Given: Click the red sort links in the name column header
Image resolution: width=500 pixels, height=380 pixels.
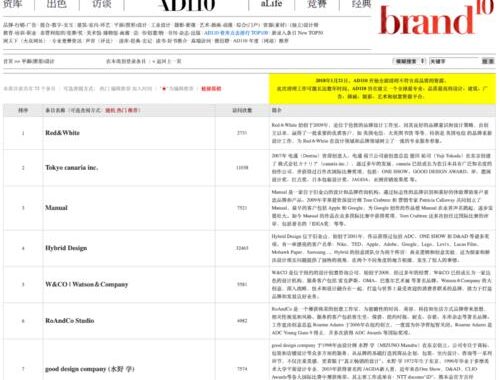Looking at the screenshot, I should click(123, 110).
